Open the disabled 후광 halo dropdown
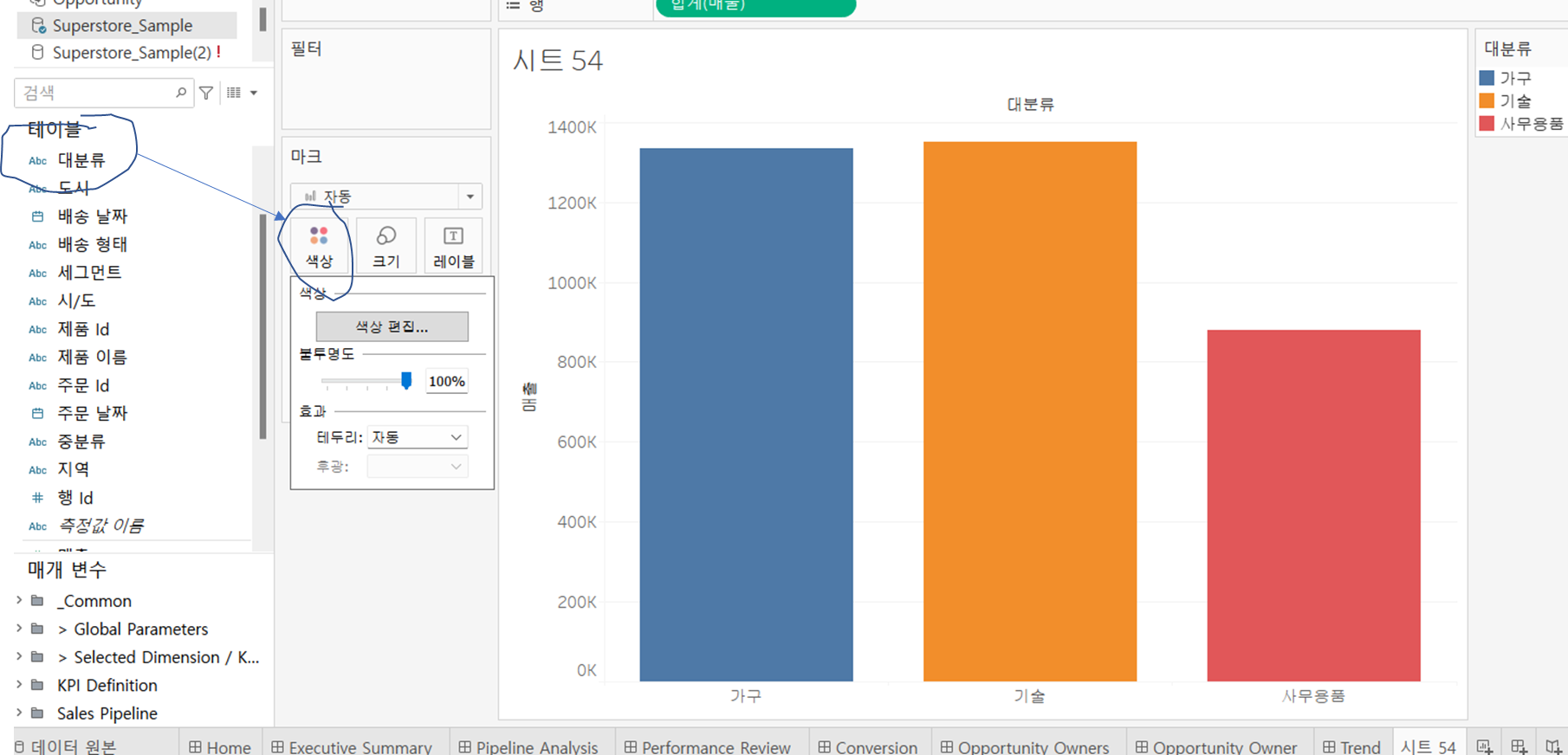Image resolution: width=1568 pixels, height=755 pixels. (x=418, y=467)
